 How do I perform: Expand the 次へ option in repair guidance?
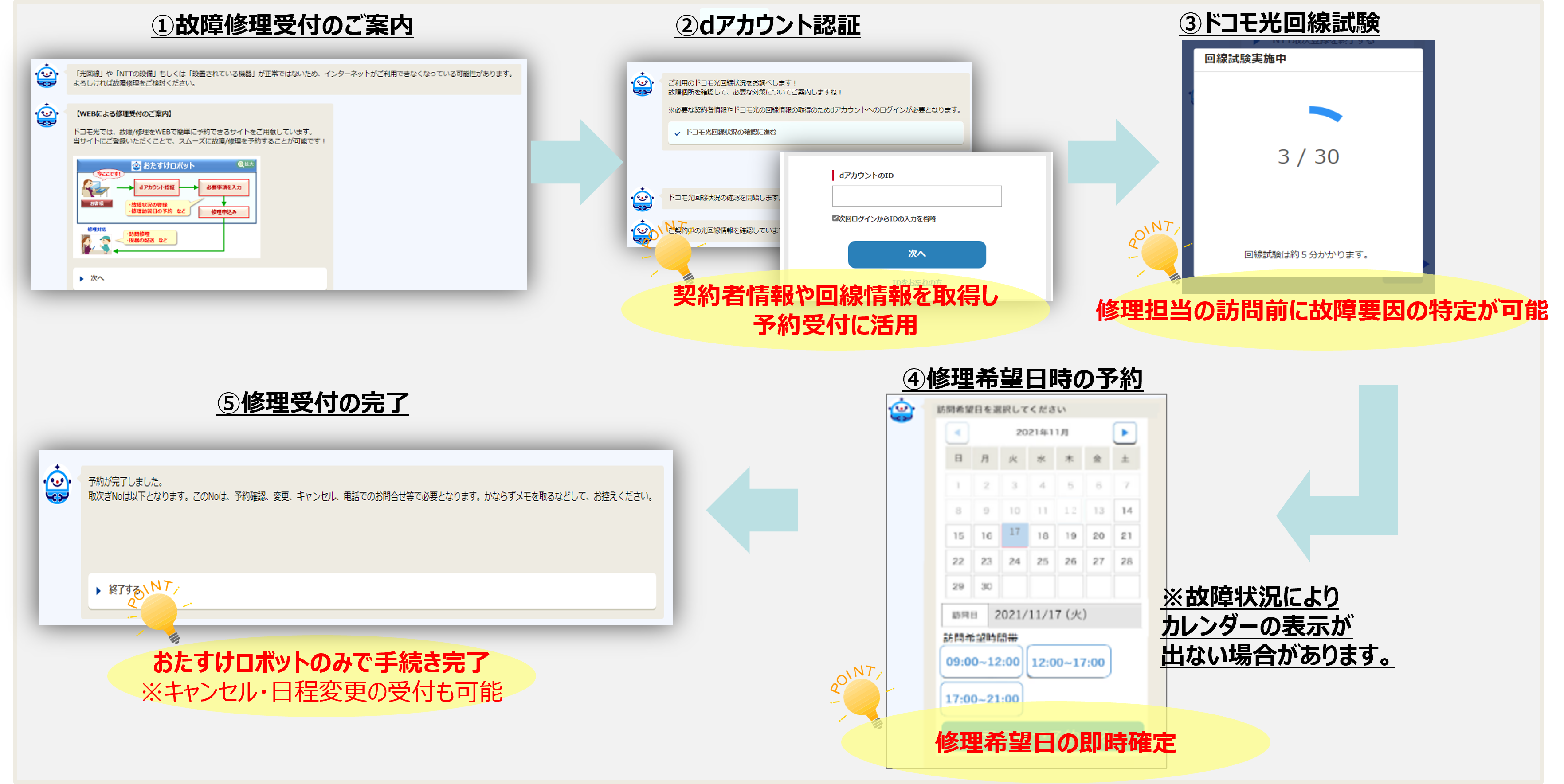point(97,278)
